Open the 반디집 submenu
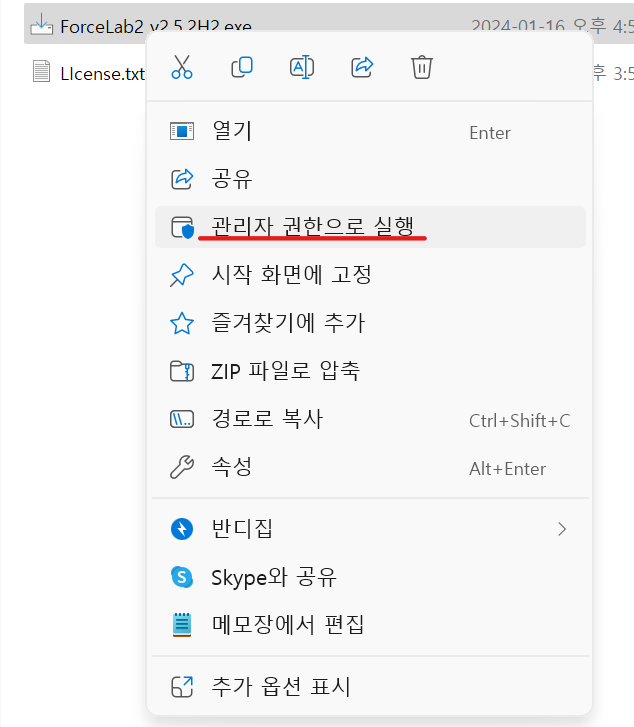The width and height of the screenshot is (634, 727). point(370,529)
